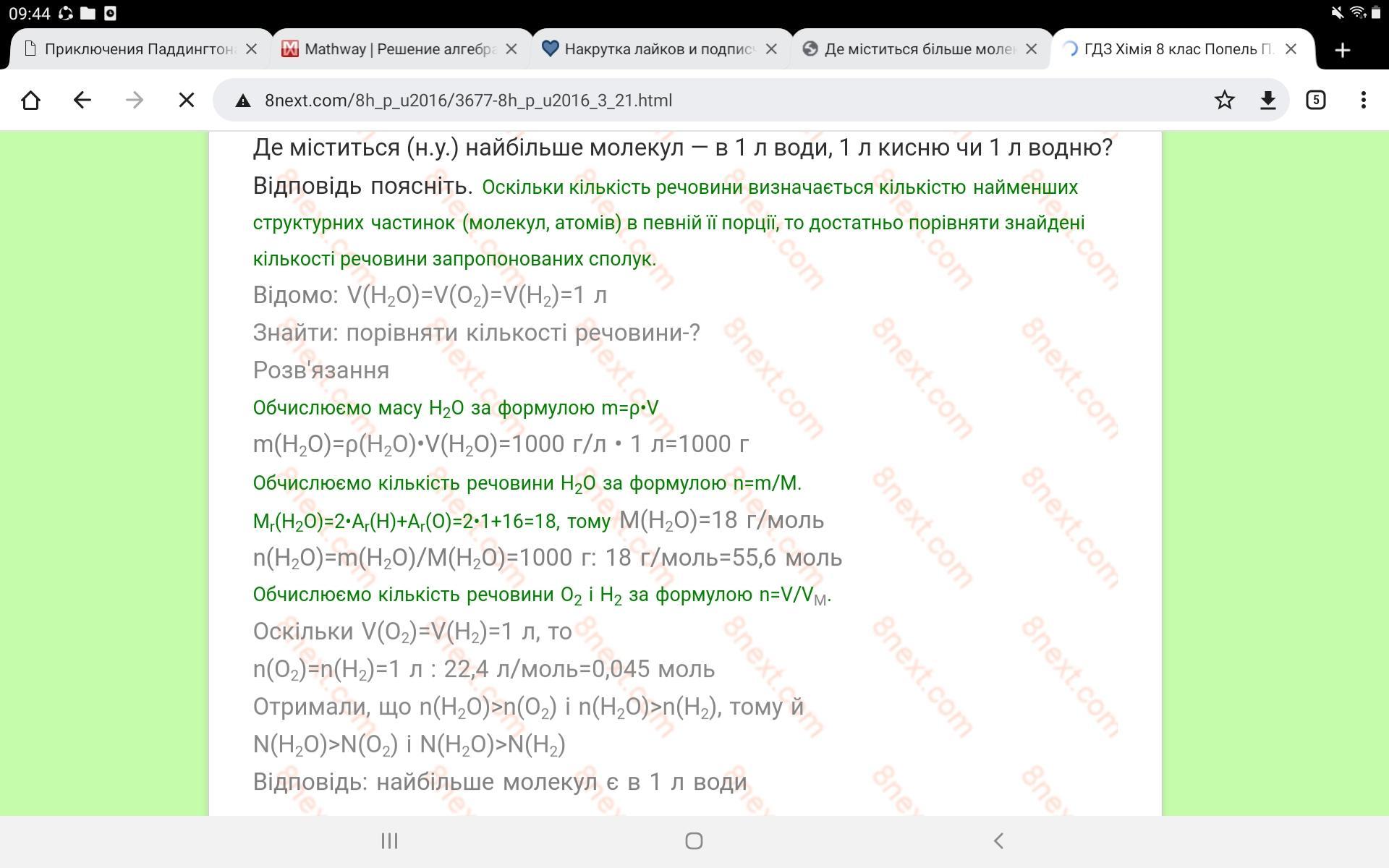Open the three-dot browser menu

[1363, 100]
